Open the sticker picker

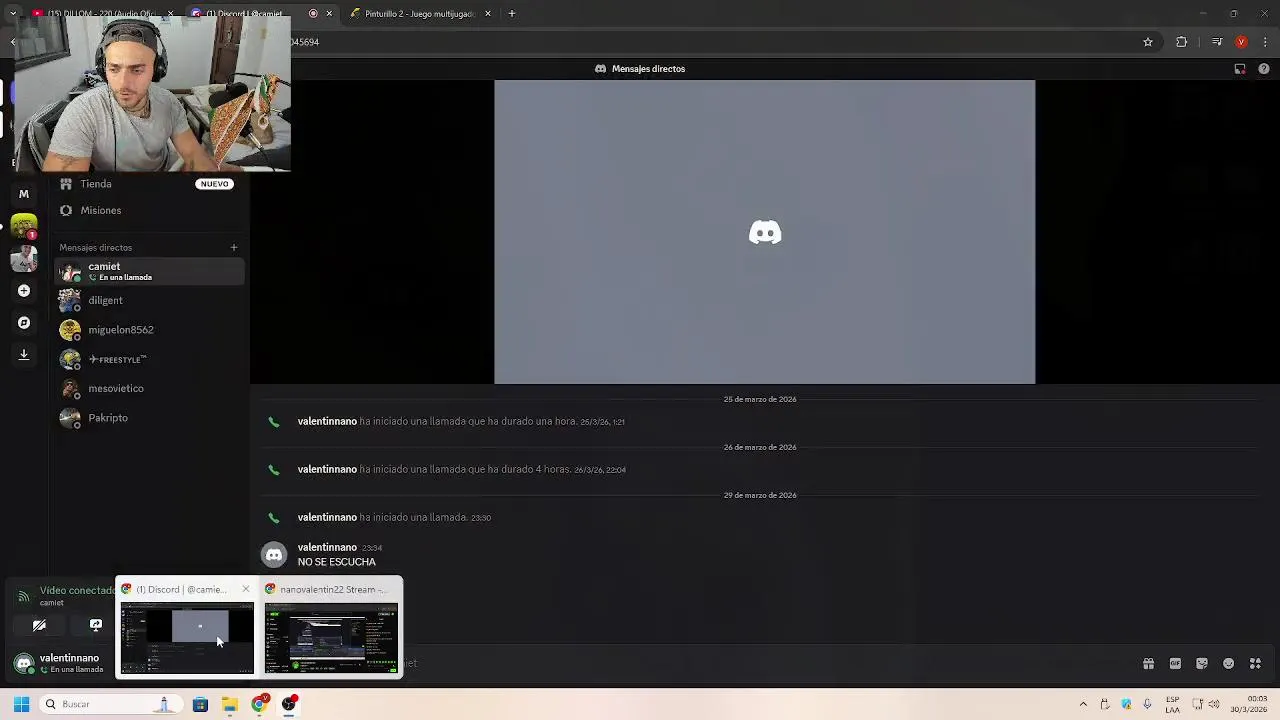(x=1202, y=663)
